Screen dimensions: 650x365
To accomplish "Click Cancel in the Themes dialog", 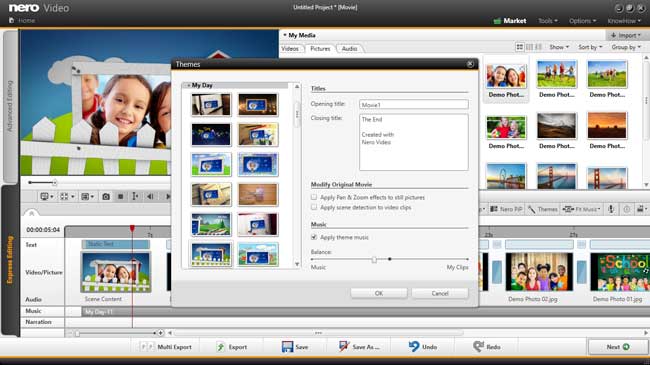I will [440, 293].
